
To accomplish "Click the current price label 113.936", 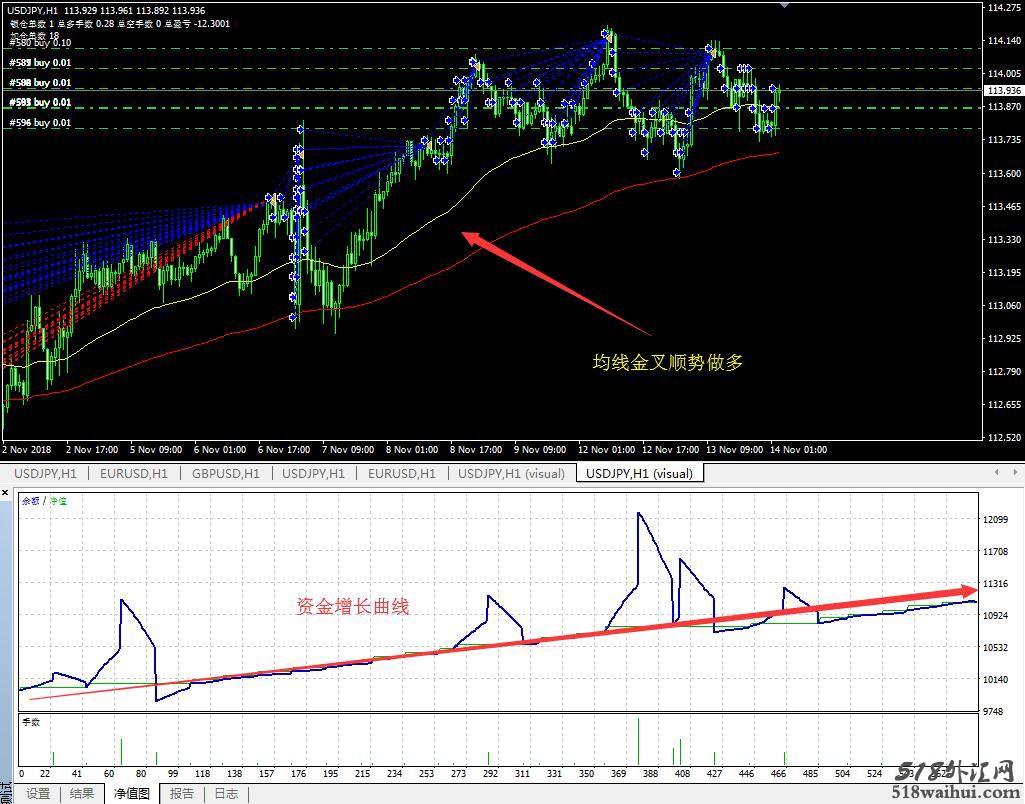I will click(1002, 90).
